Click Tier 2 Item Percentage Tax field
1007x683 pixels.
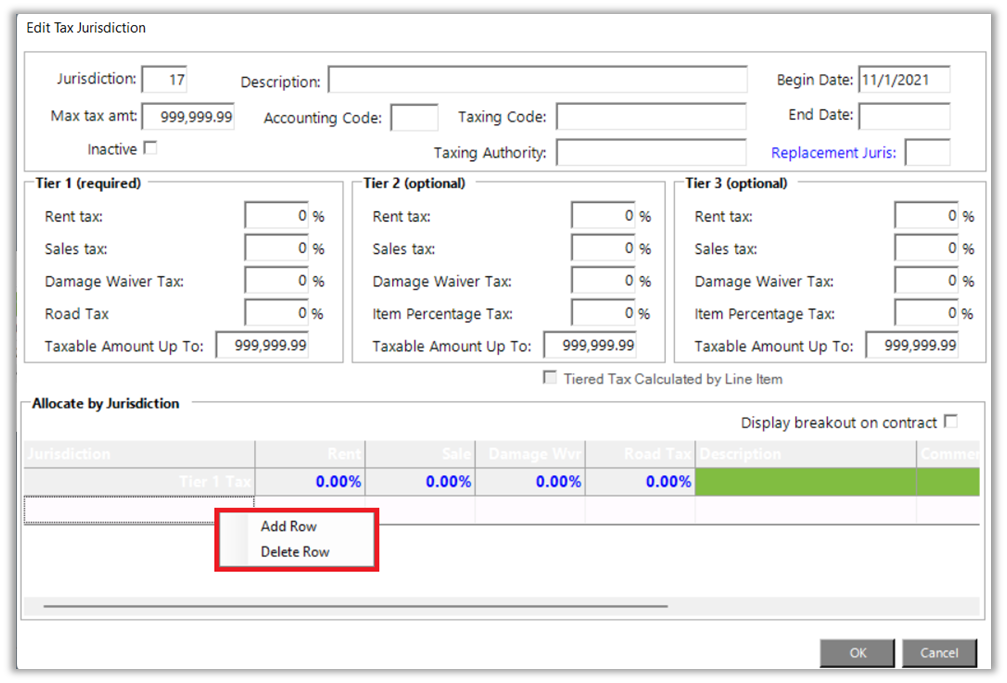pos(603,313)
